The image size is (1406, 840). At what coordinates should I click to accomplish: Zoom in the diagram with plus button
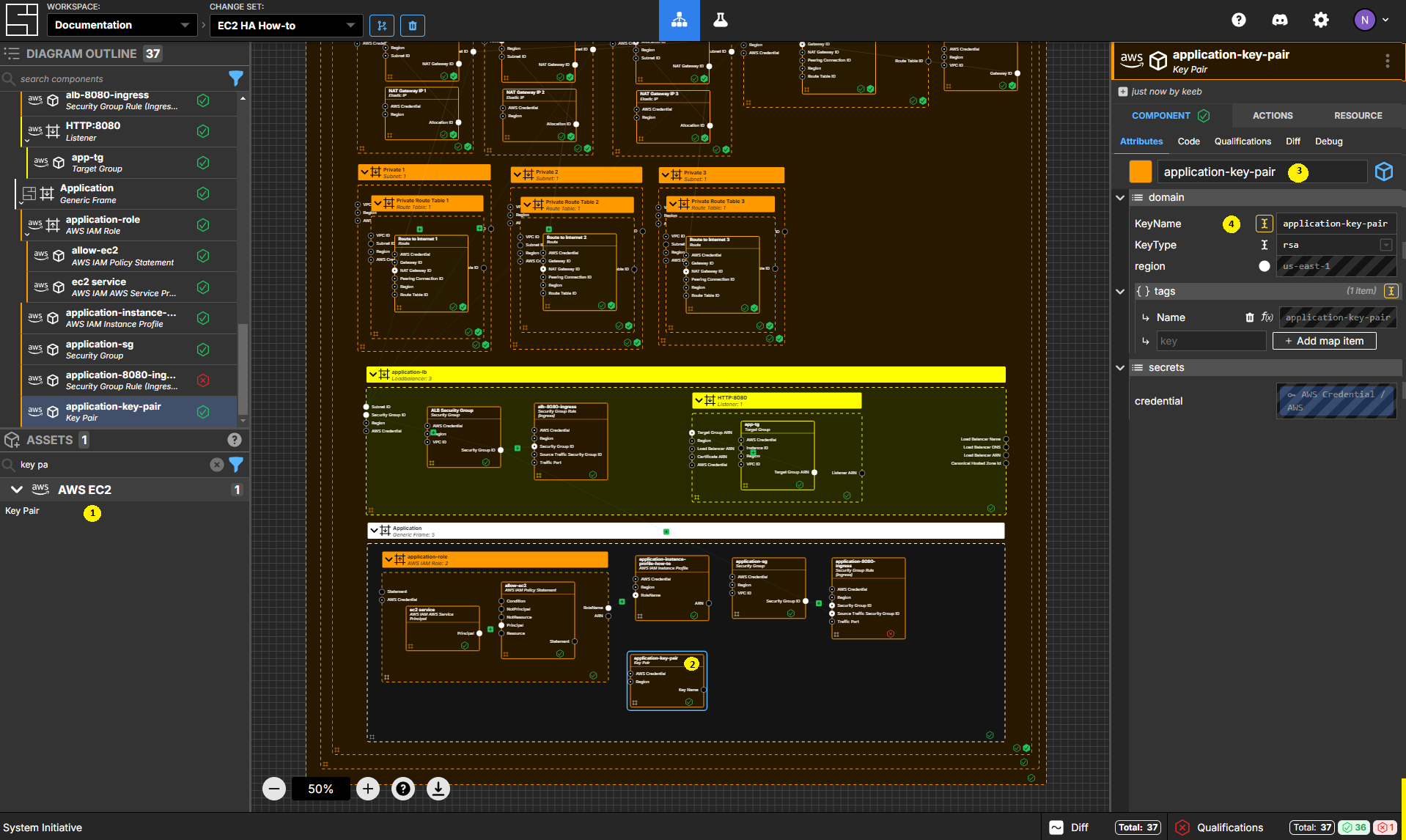[368, 789]
